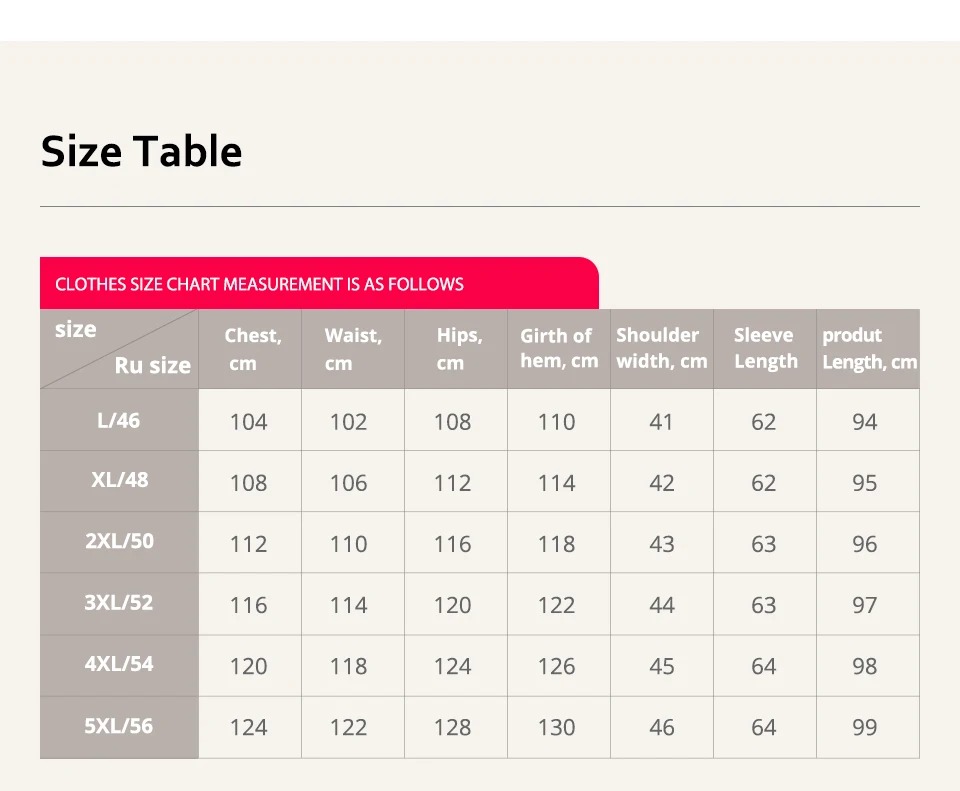
Task: Click the red clothes size chart banner
Action: (319, 283)
